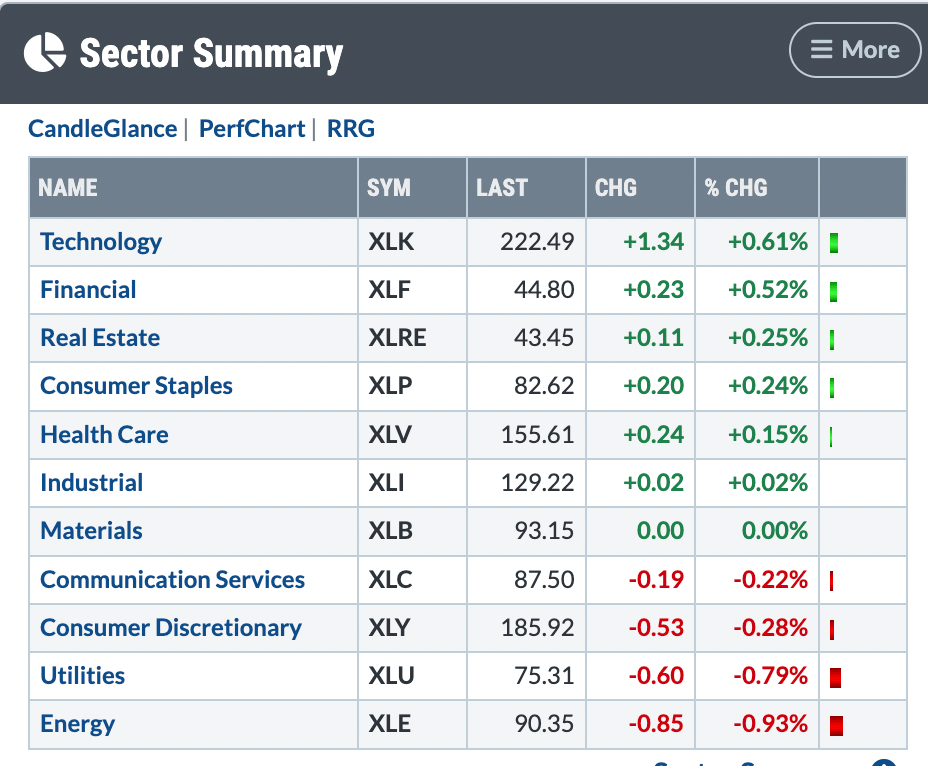Screen dimensions: 928x766
Task: Sort by the LAST price column
Action: coord(501,188)
